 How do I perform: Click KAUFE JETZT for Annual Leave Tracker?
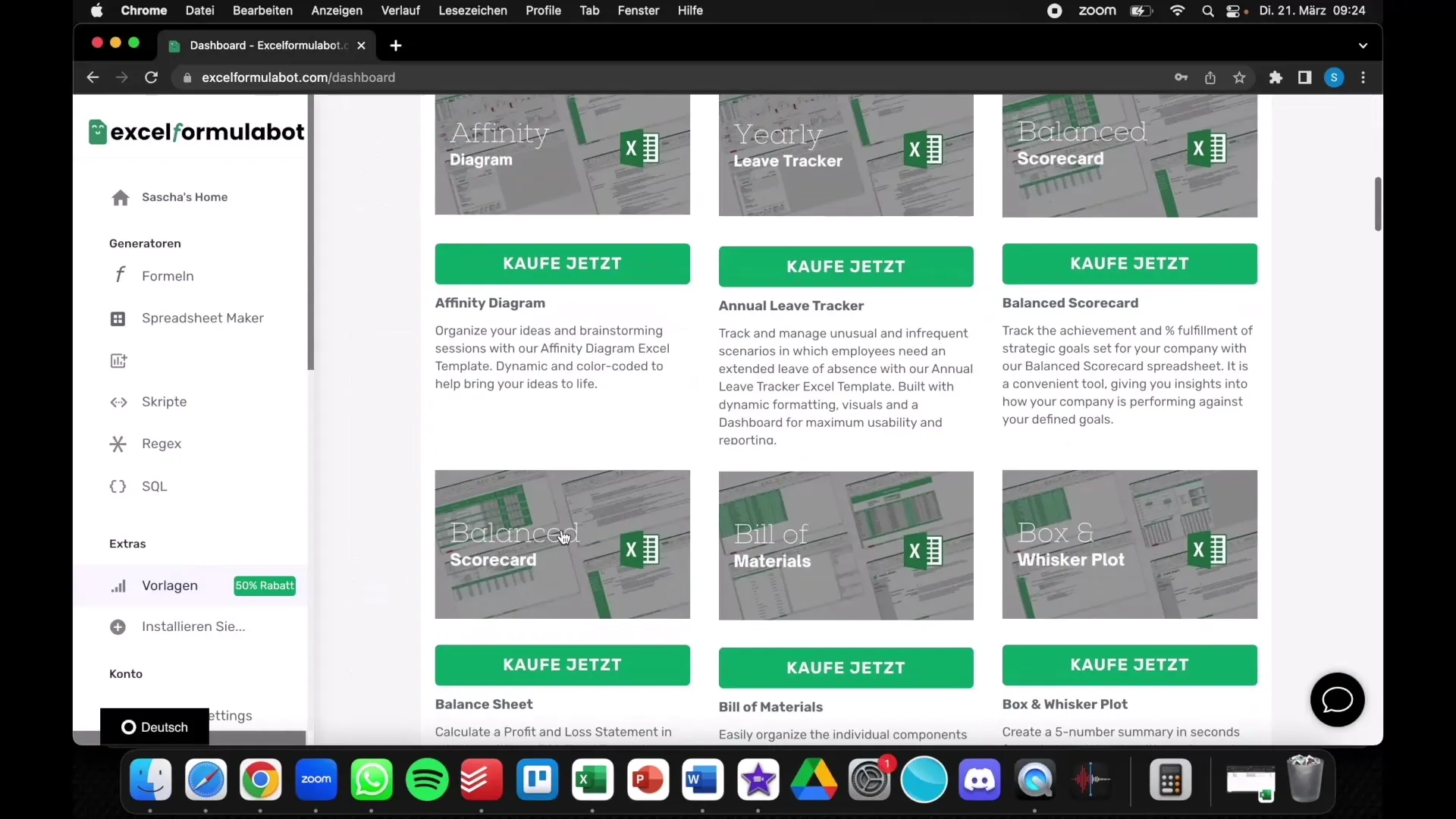(x=846, y=267)
